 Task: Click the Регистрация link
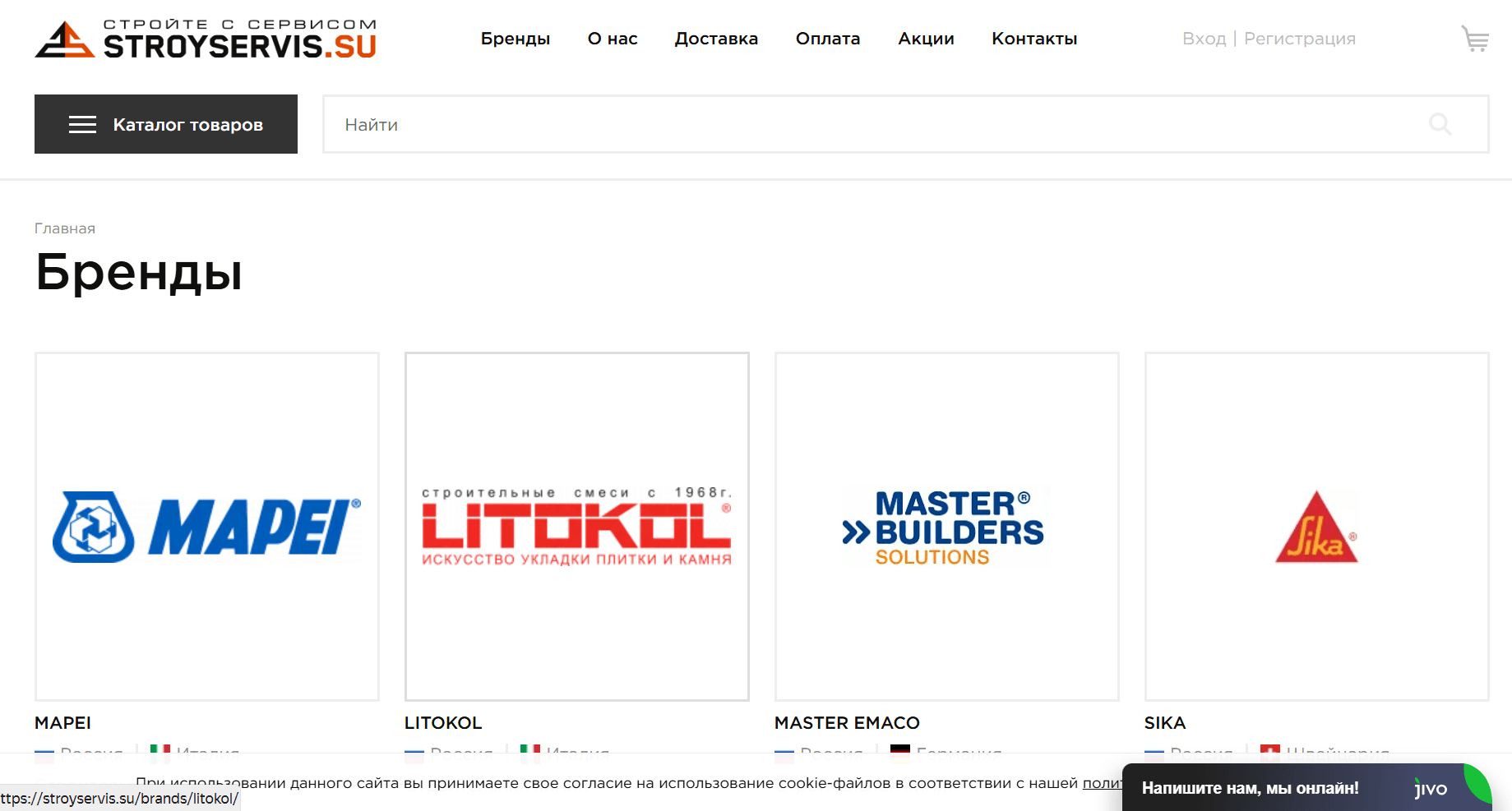[x=1300, y=39]
